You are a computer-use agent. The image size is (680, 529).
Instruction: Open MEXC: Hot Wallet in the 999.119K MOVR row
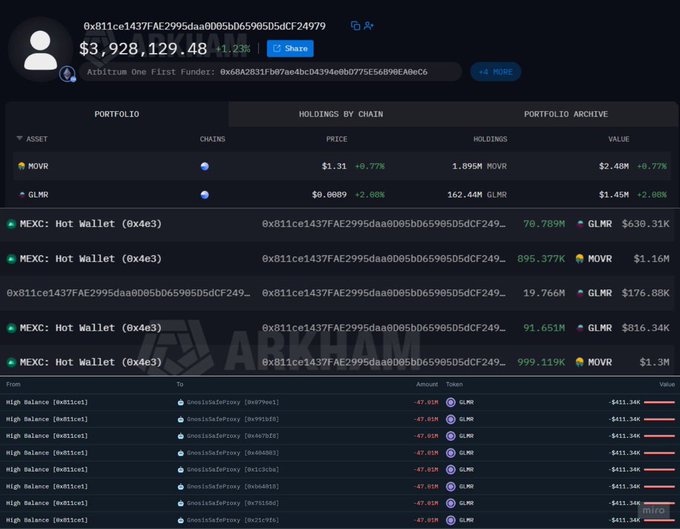coord(91,362)
